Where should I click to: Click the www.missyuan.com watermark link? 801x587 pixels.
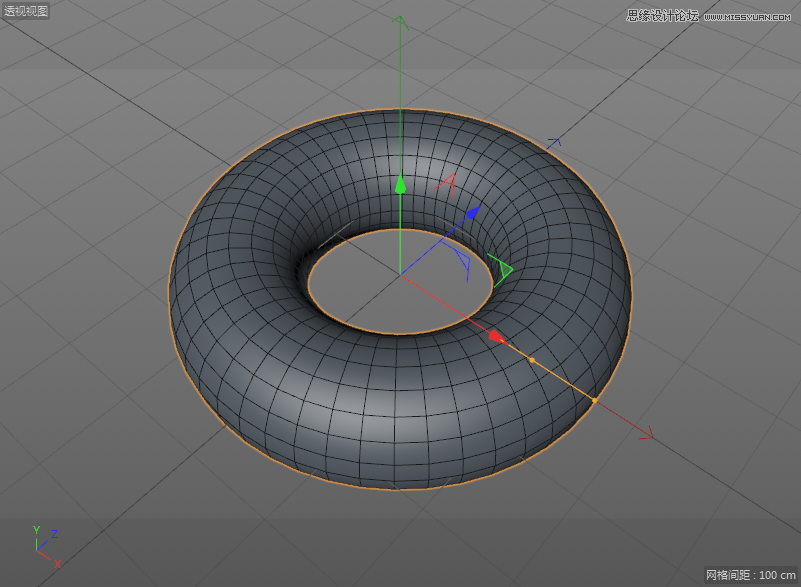pyautogui.click(x=749, y=15)
